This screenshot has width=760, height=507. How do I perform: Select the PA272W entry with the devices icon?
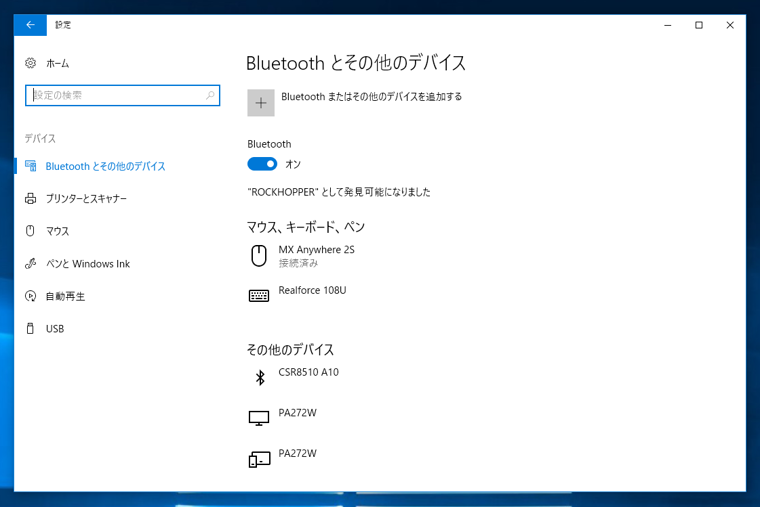298,453
